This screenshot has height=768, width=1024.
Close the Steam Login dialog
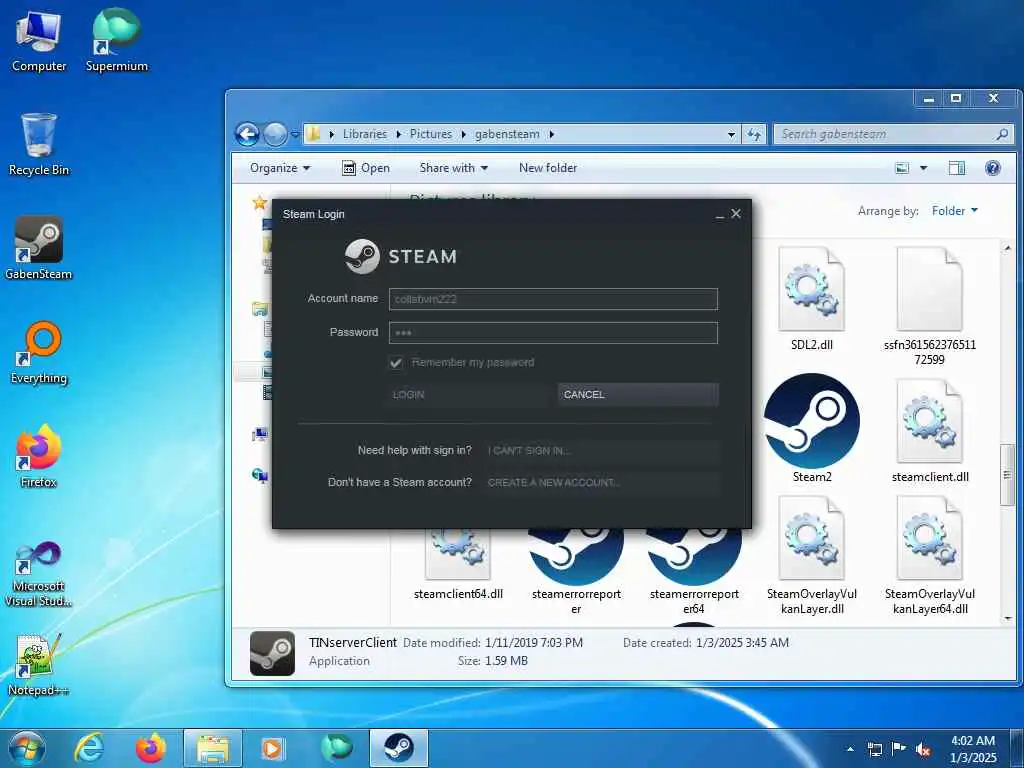736,214
